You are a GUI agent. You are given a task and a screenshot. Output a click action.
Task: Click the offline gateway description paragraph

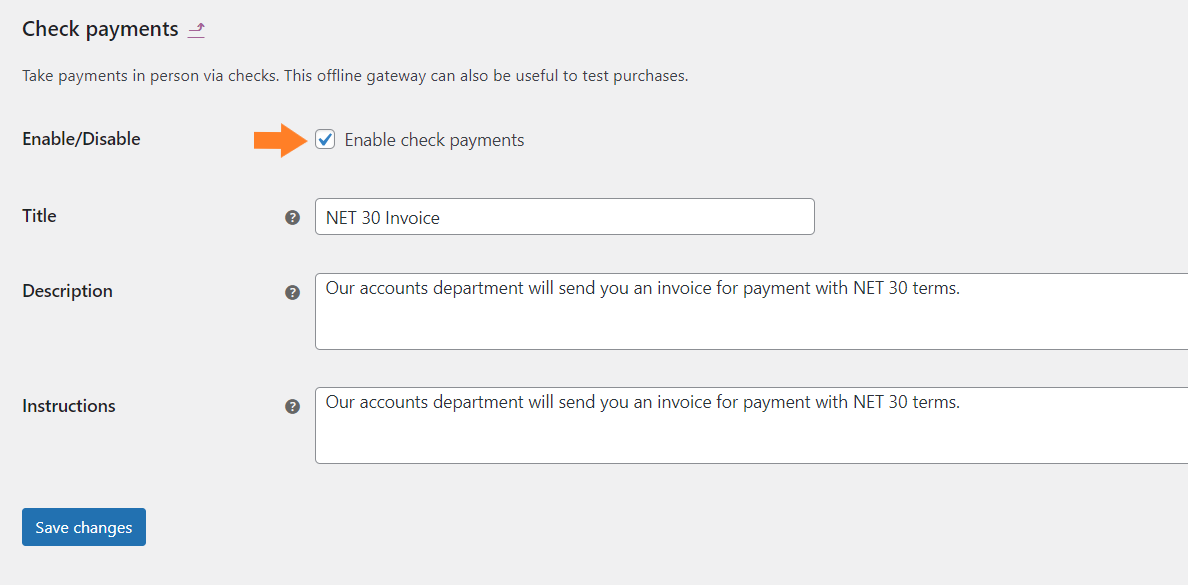coord(355,77)
